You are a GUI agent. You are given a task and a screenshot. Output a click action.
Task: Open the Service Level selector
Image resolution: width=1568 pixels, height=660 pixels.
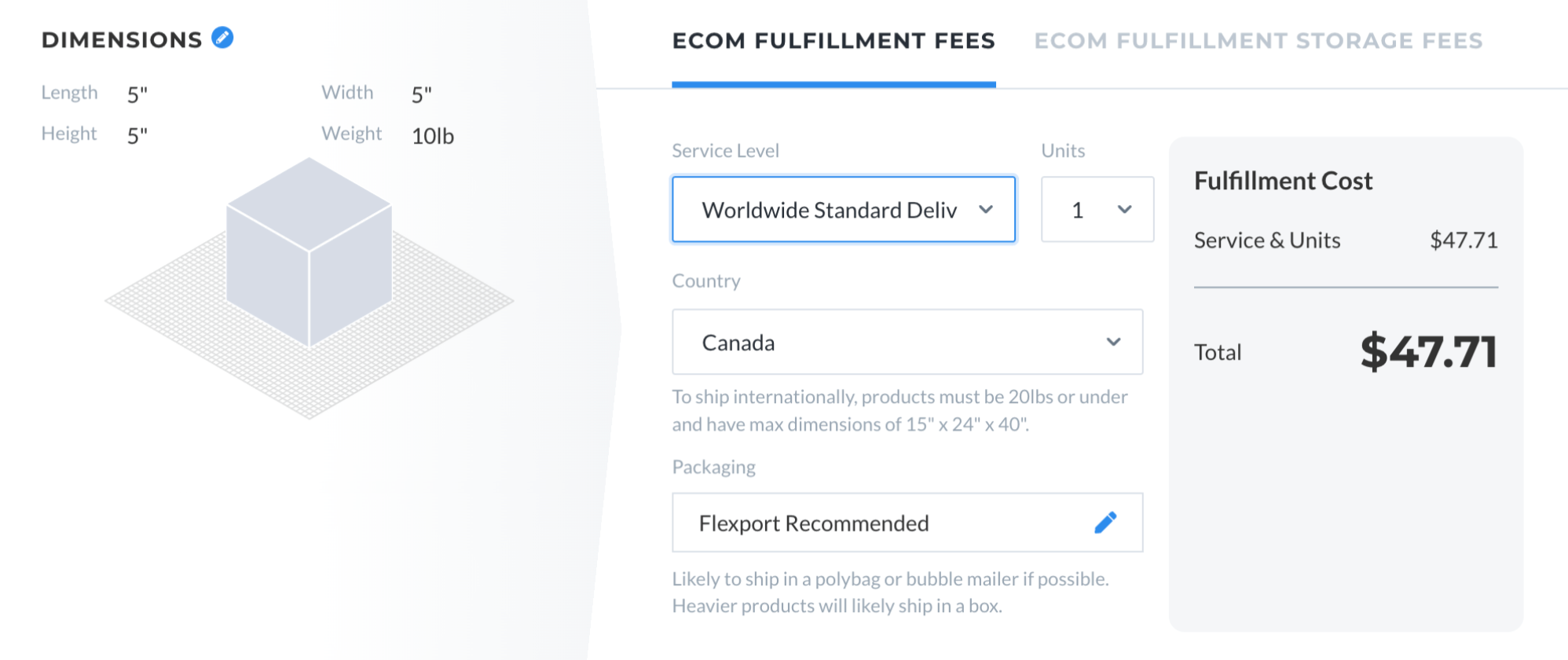click(843, 209)
